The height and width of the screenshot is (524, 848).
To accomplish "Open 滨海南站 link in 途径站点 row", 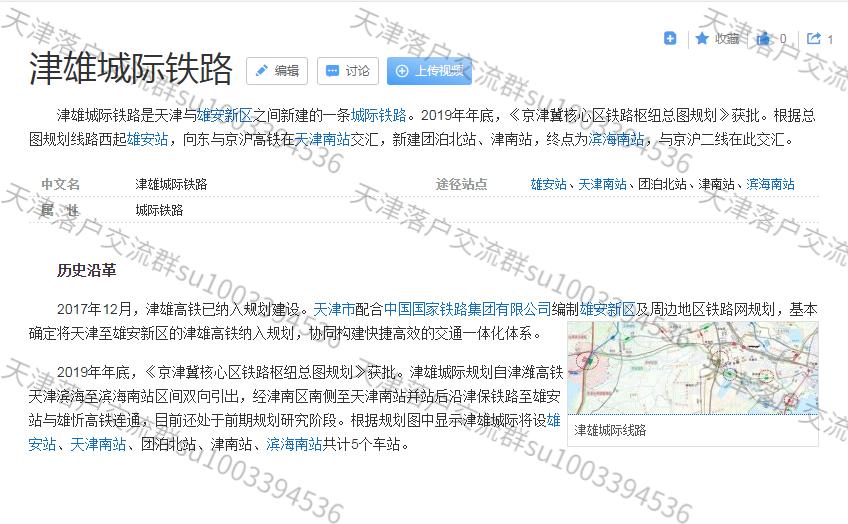I will tap(771, 184).
